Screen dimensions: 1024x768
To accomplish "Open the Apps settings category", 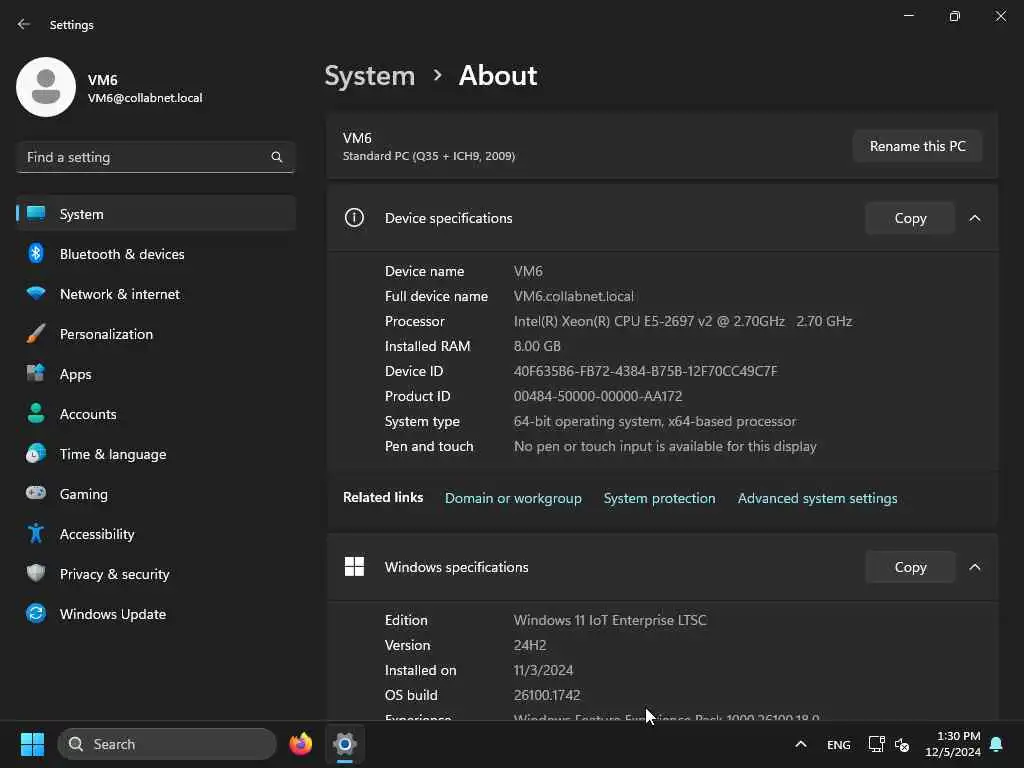I will click(x=156, y=374).
